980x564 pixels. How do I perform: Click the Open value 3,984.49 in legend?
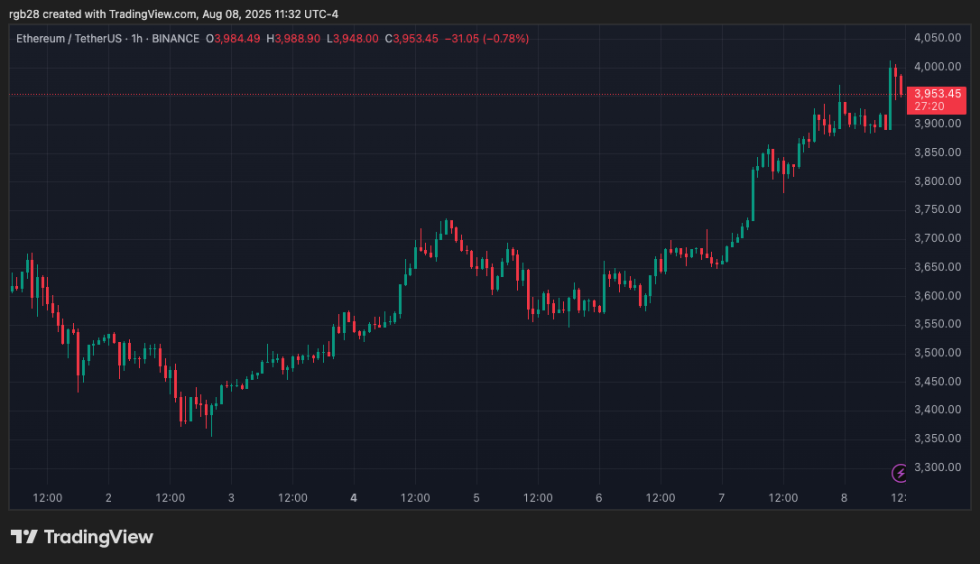pos(237,38)
